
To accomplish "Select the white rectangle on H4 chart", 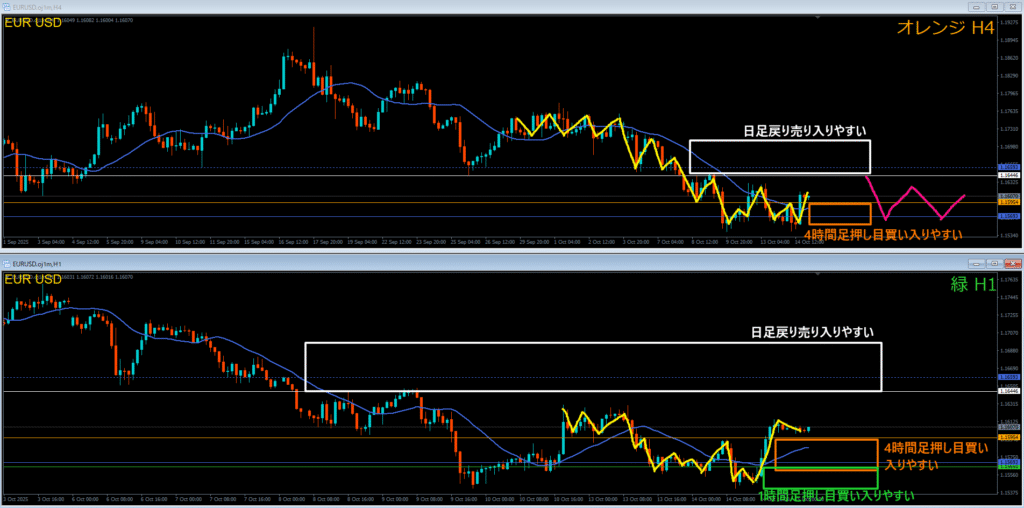I will (780, 141).
